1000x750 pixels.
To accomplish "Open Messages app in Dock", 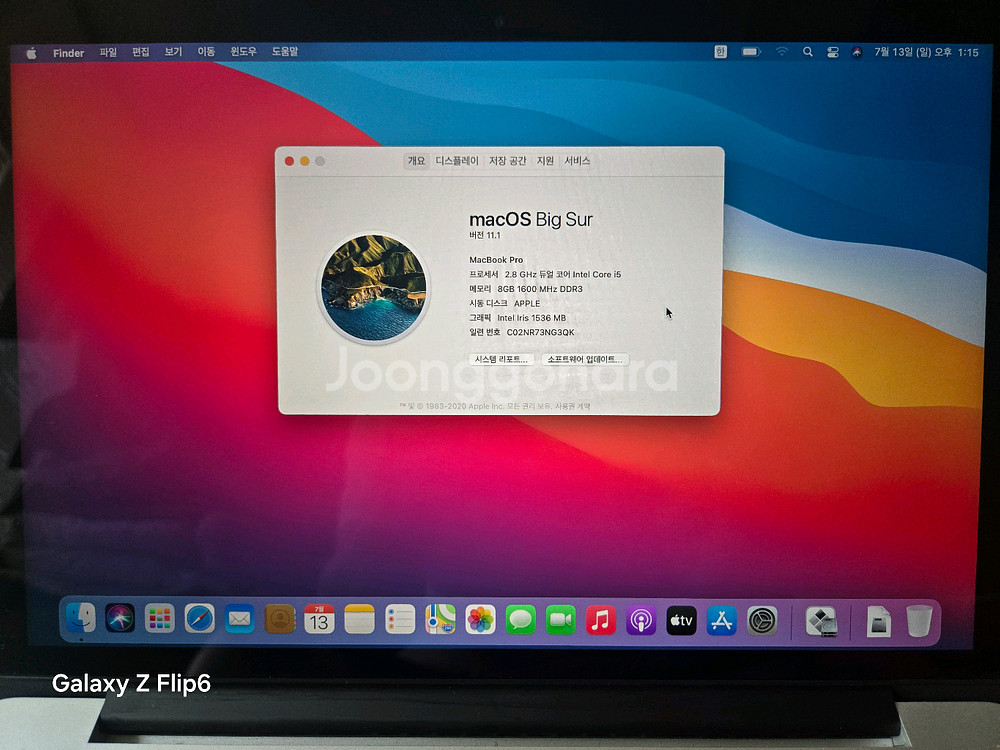I will [x=520, y=620].
